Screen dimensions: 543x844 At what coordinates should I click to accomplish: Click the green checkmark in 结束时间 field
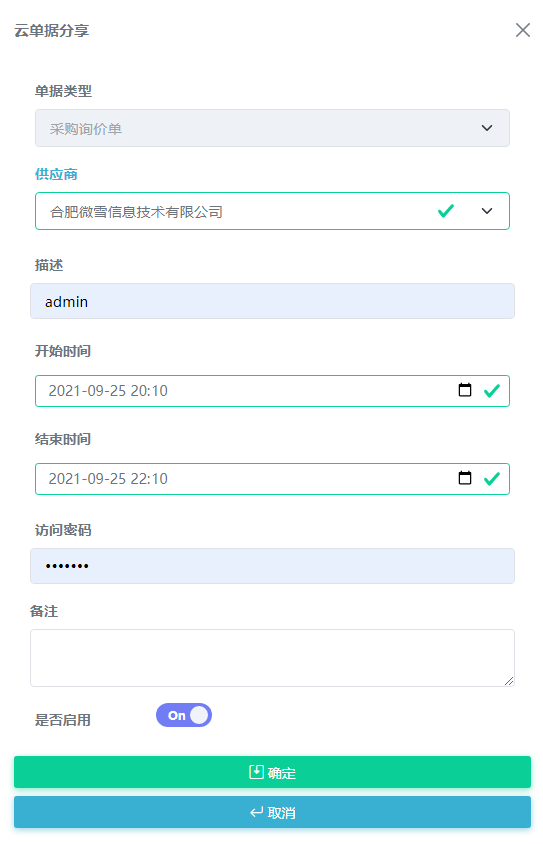pos(491,479)
